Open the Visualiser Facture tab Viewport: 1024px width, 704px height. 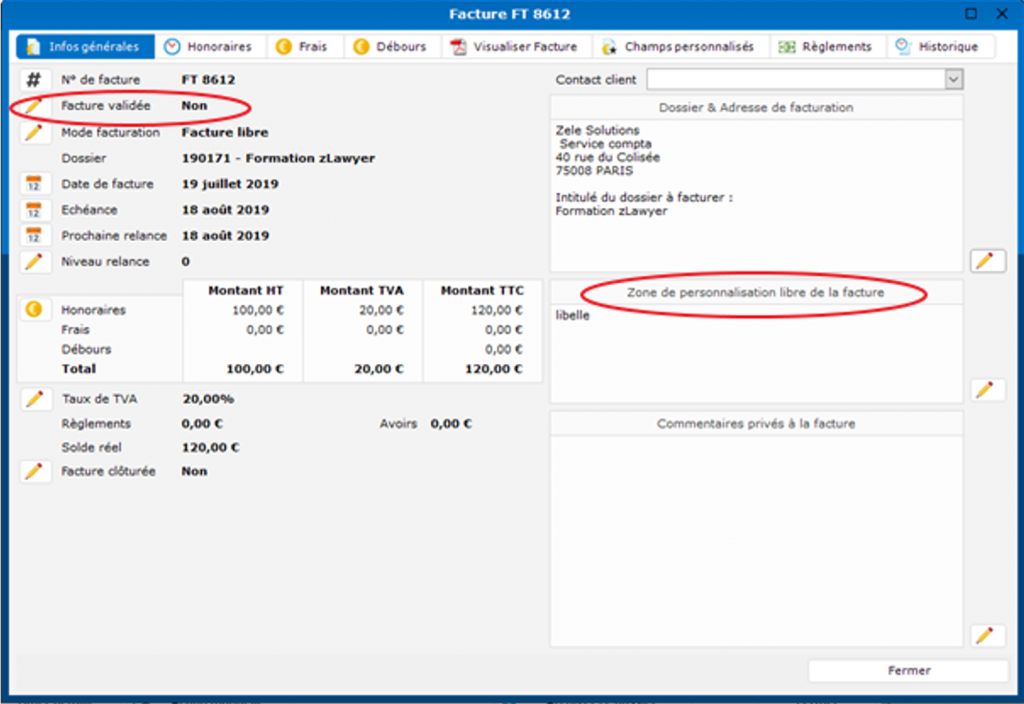tap(514, 47)
